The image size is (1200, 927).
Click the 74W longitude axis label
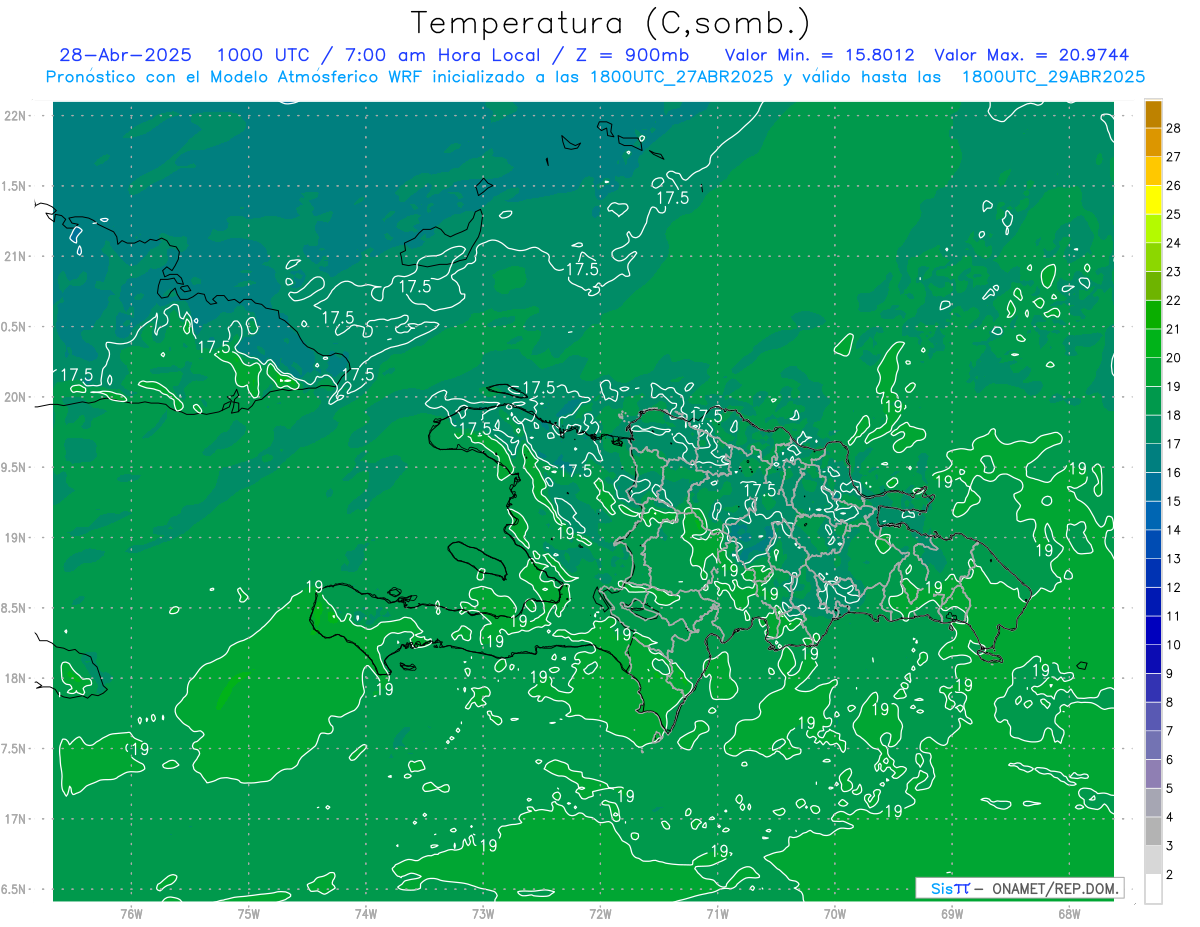tap(365, 913)
